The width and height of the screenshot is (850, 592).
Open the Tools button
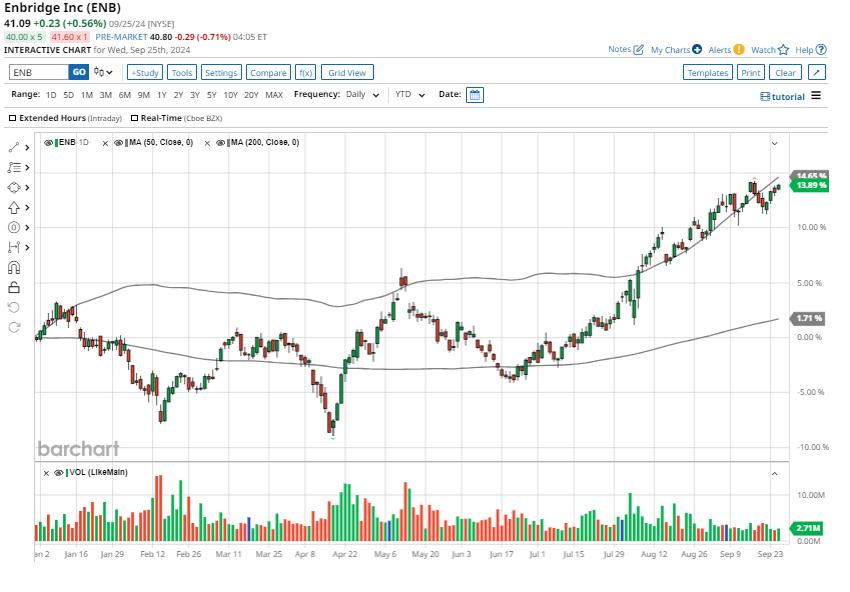coord(182,73)
